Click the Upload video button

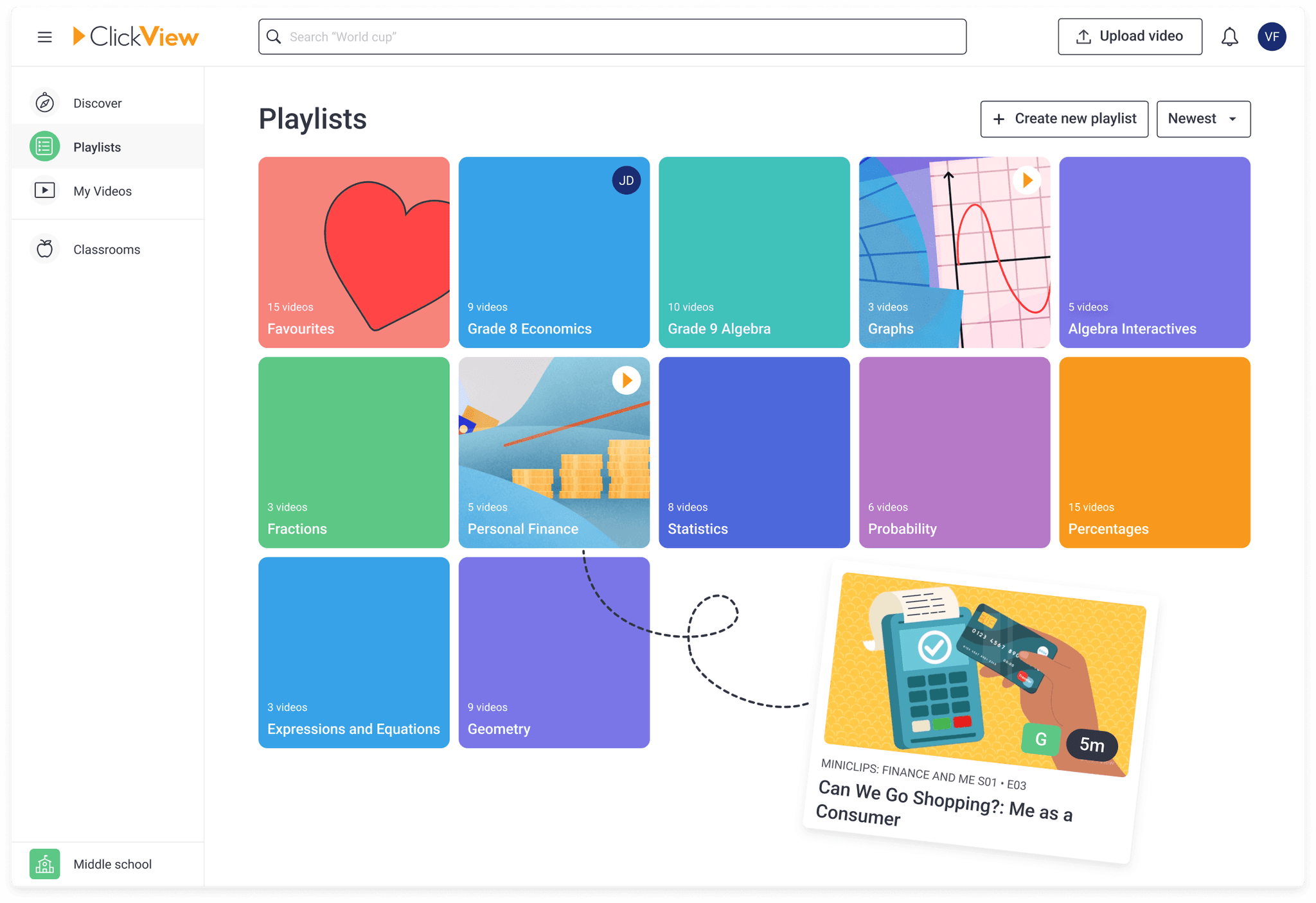tap(1130, 36)
